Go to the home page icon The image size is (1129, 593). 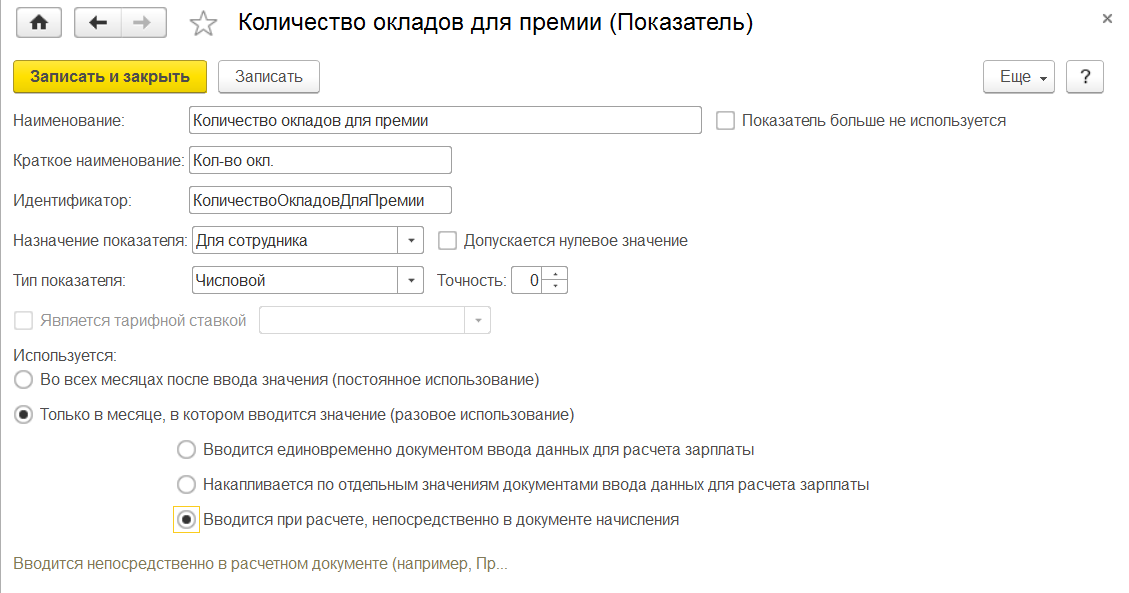(x=39, y=23)
